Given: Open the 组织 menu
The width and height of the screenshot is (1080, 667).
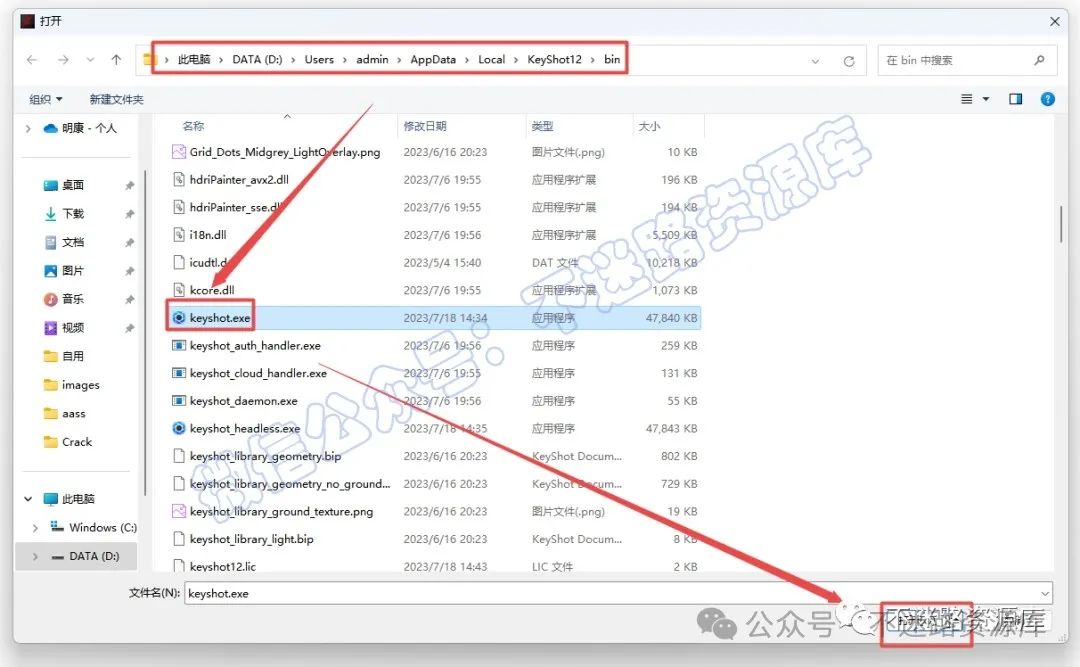Looking at the screenshot, I should [45, 99].
